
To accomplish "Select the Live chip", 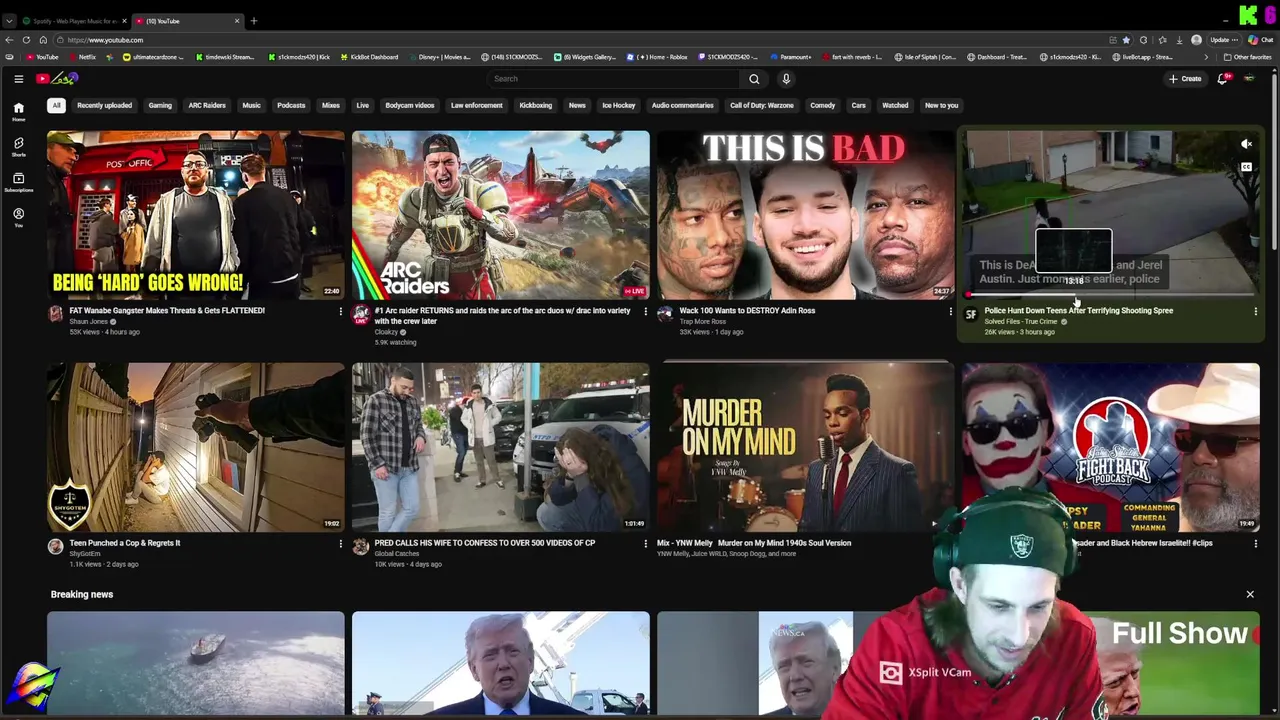I will pos(363,105).
